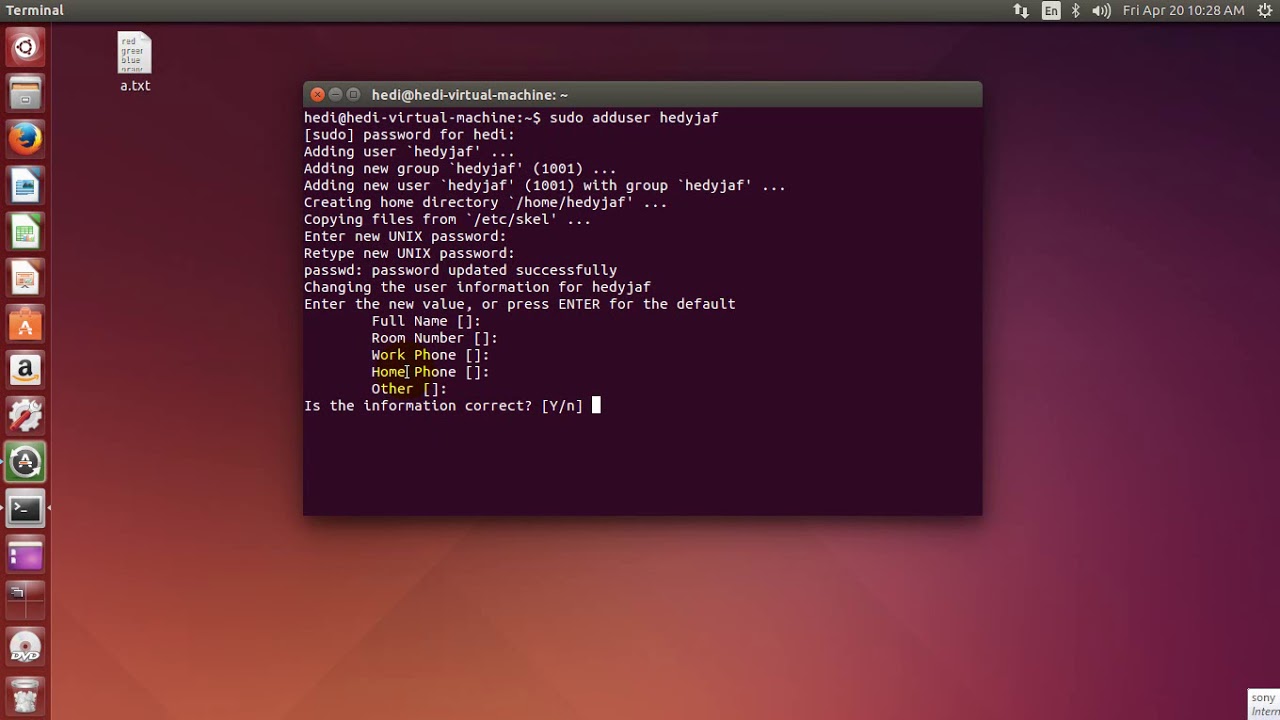Minimize the terminal window
The width and height of the screenshot is (1280, 720).
(x=336, y=94)
